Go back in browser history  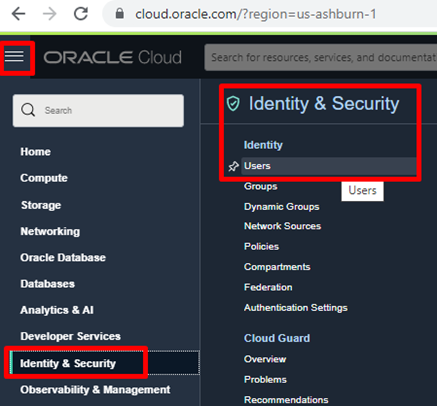18,14
